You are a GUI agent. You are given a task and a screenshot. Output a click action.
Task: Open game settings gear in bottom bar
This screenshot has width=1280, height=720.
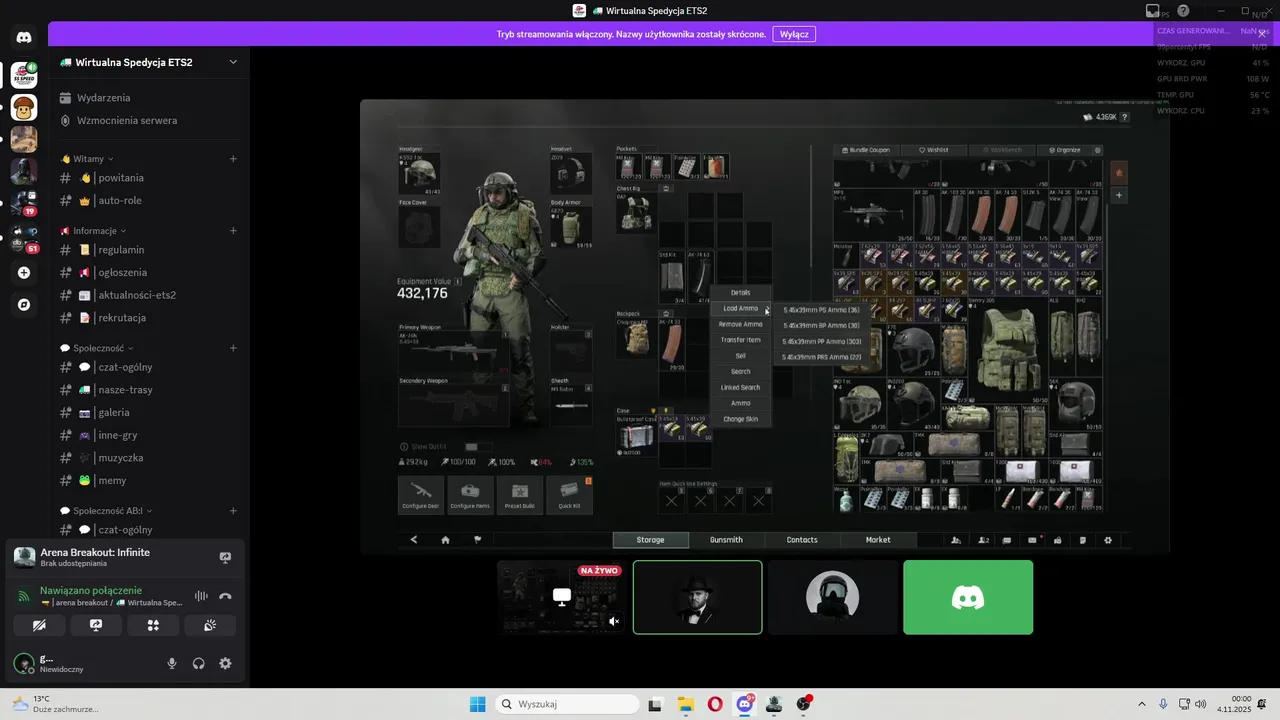point(1107,540)
